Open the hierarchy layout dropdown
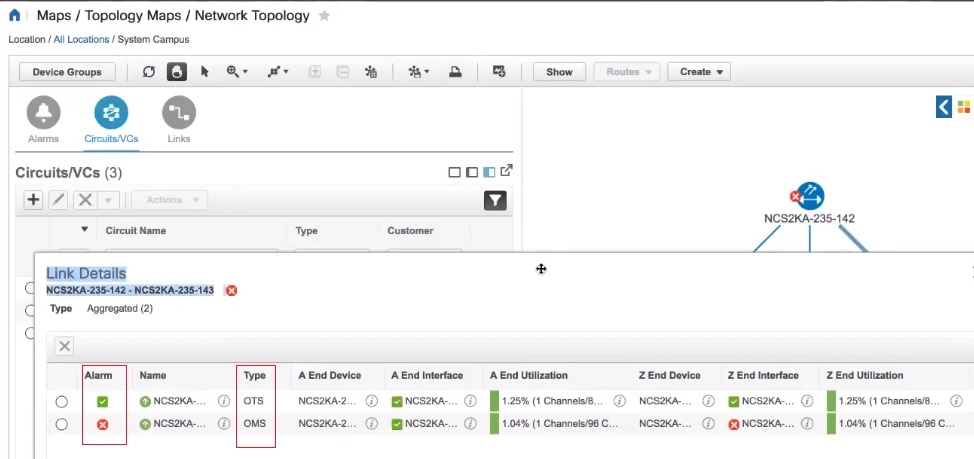This screenshot has height=459, width=974. pyautogui.click(x=419, y=72)
